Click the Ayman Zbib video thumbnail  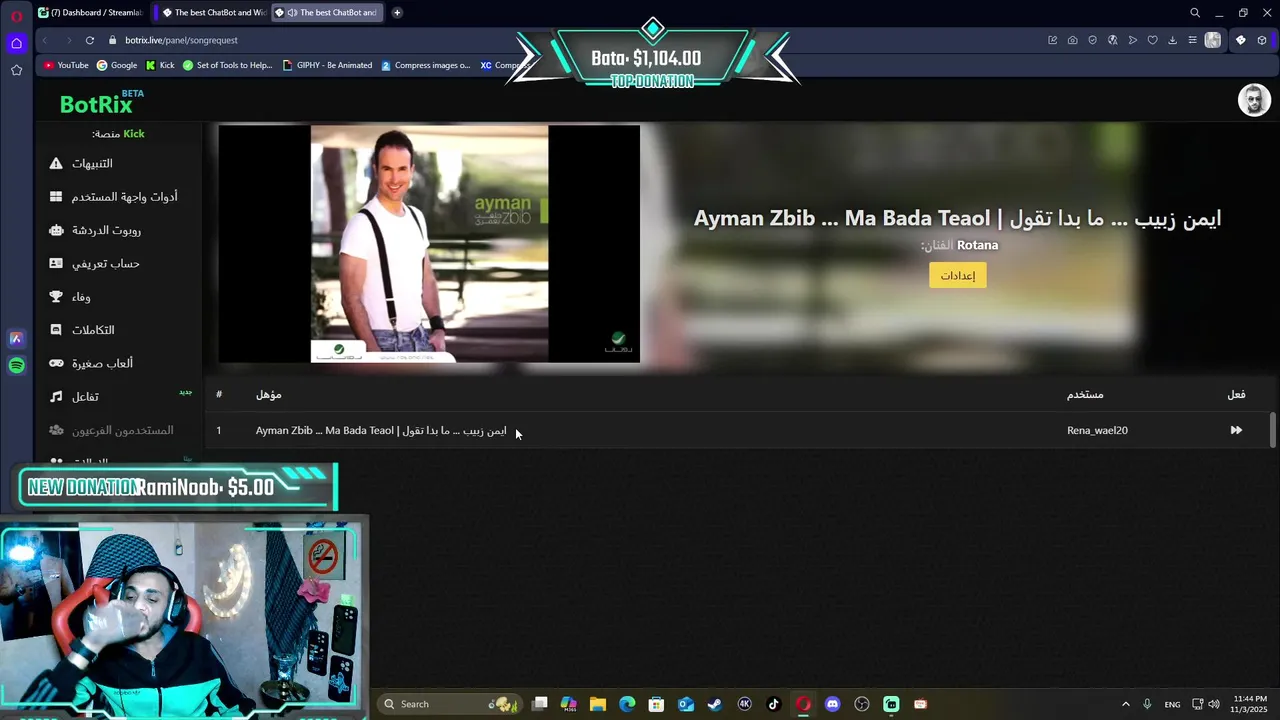(429, 243)
